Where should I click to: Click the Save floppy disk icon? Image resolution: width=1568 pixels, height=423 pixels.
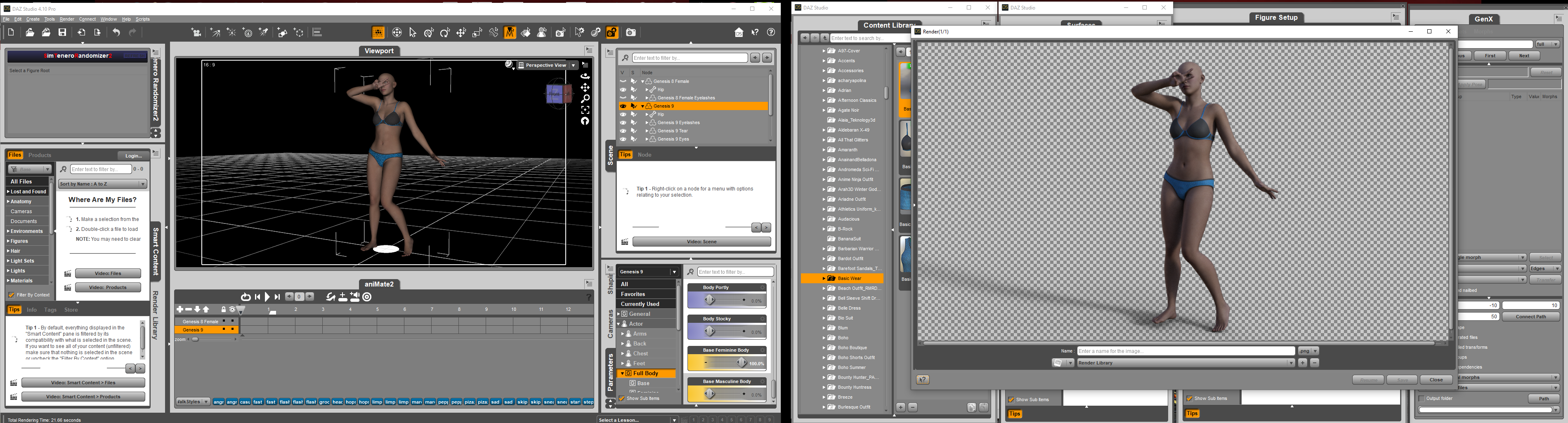tap(62, 33)
